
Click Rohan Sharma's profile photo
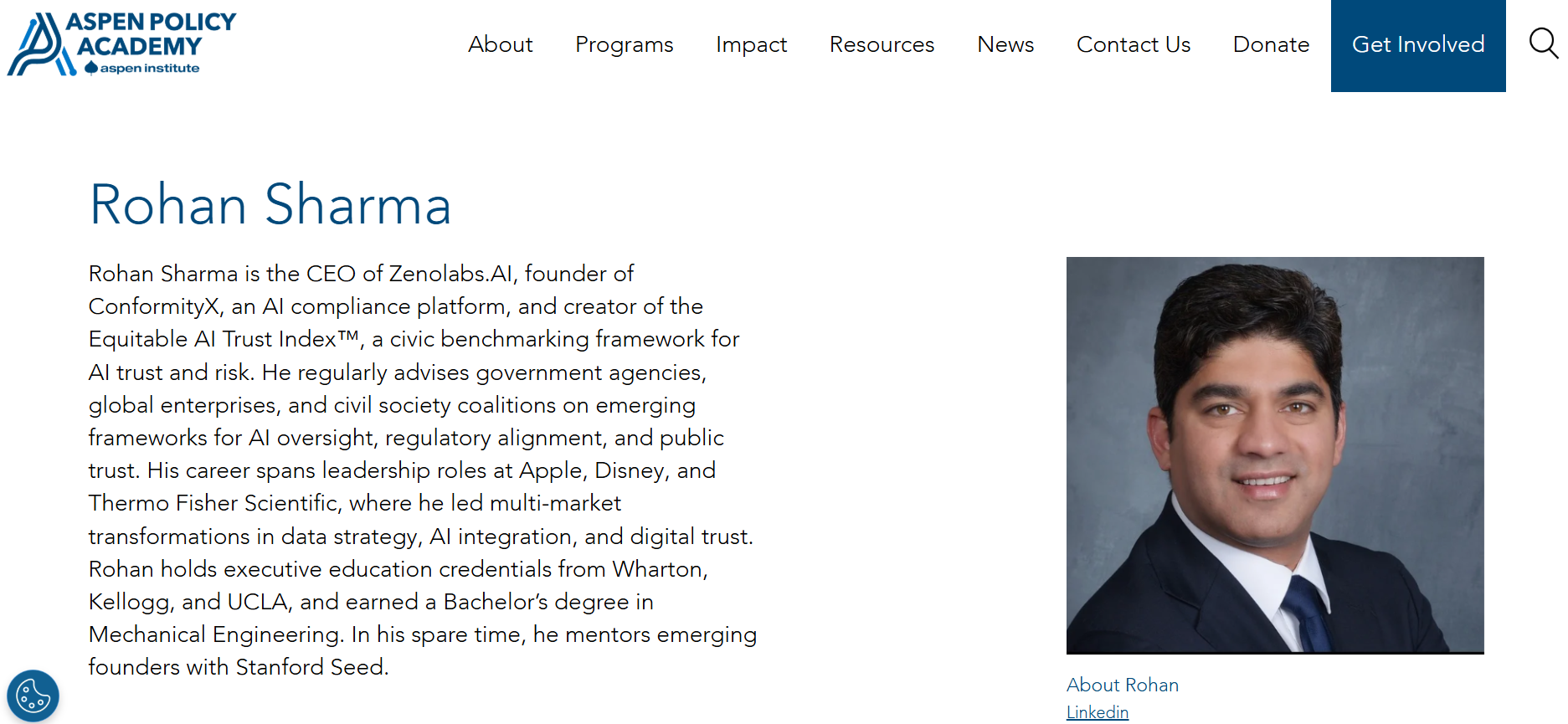pyautogui.click(x=1274, y=454)
